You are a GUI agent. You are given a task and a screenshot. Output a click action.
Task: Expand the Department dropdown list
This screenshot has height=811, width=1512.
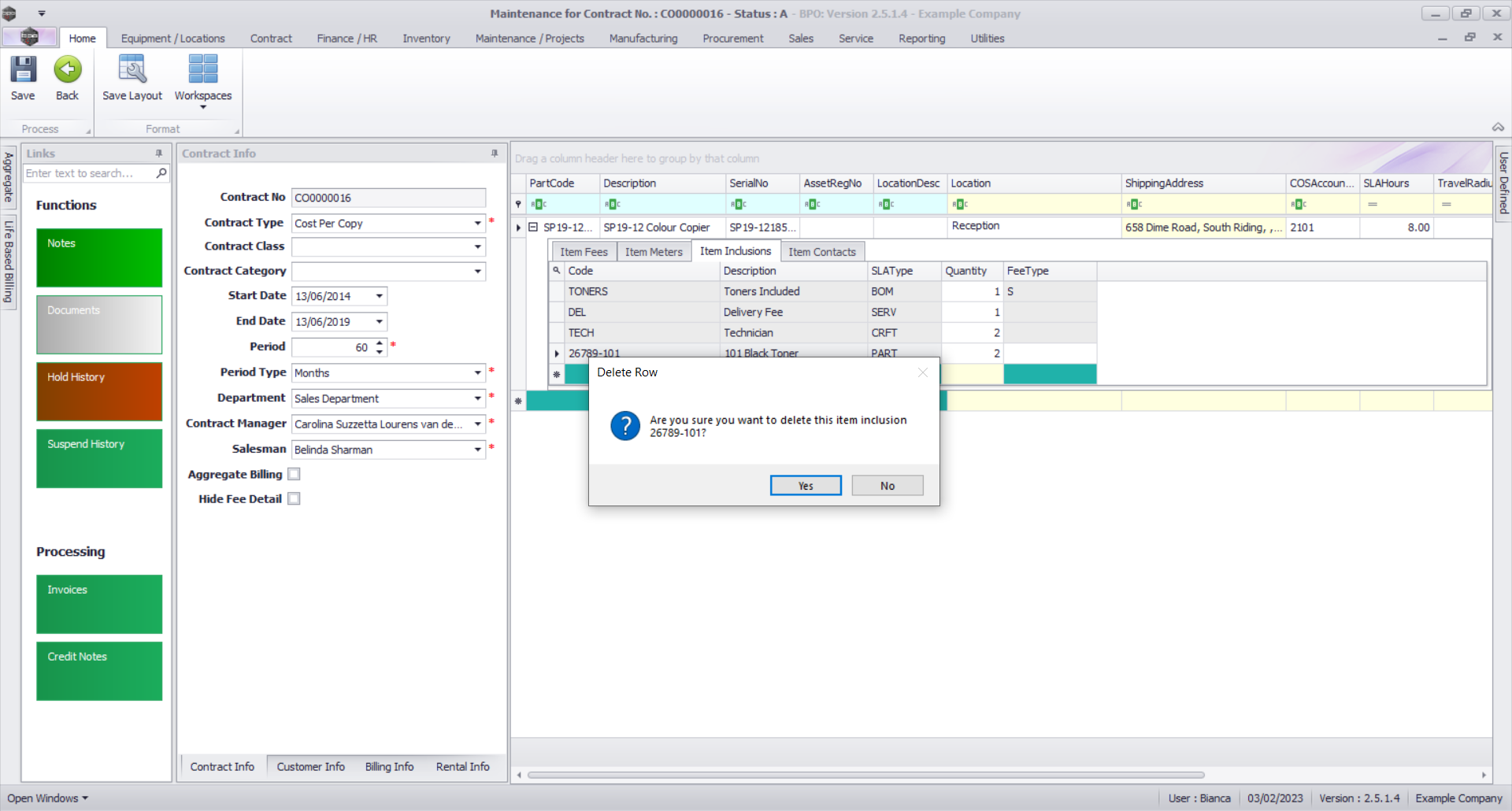point(477,398)
